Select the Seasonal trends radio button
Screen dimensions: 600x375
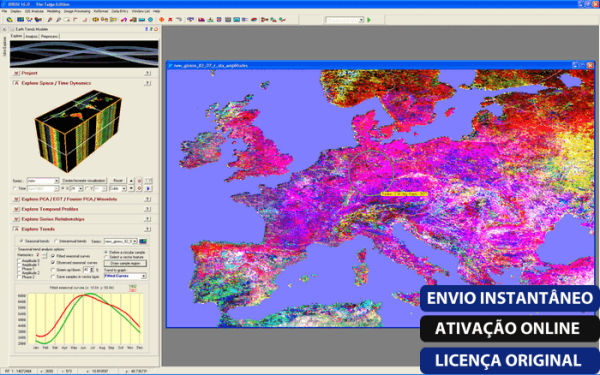pyautogui.click(x=21, y=241)
